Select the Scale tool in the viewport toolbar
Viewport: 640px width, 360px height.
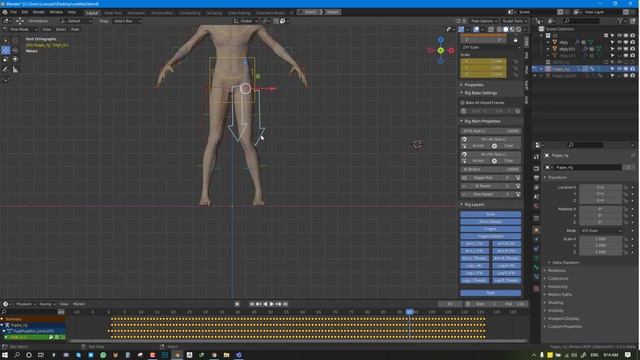6,60
